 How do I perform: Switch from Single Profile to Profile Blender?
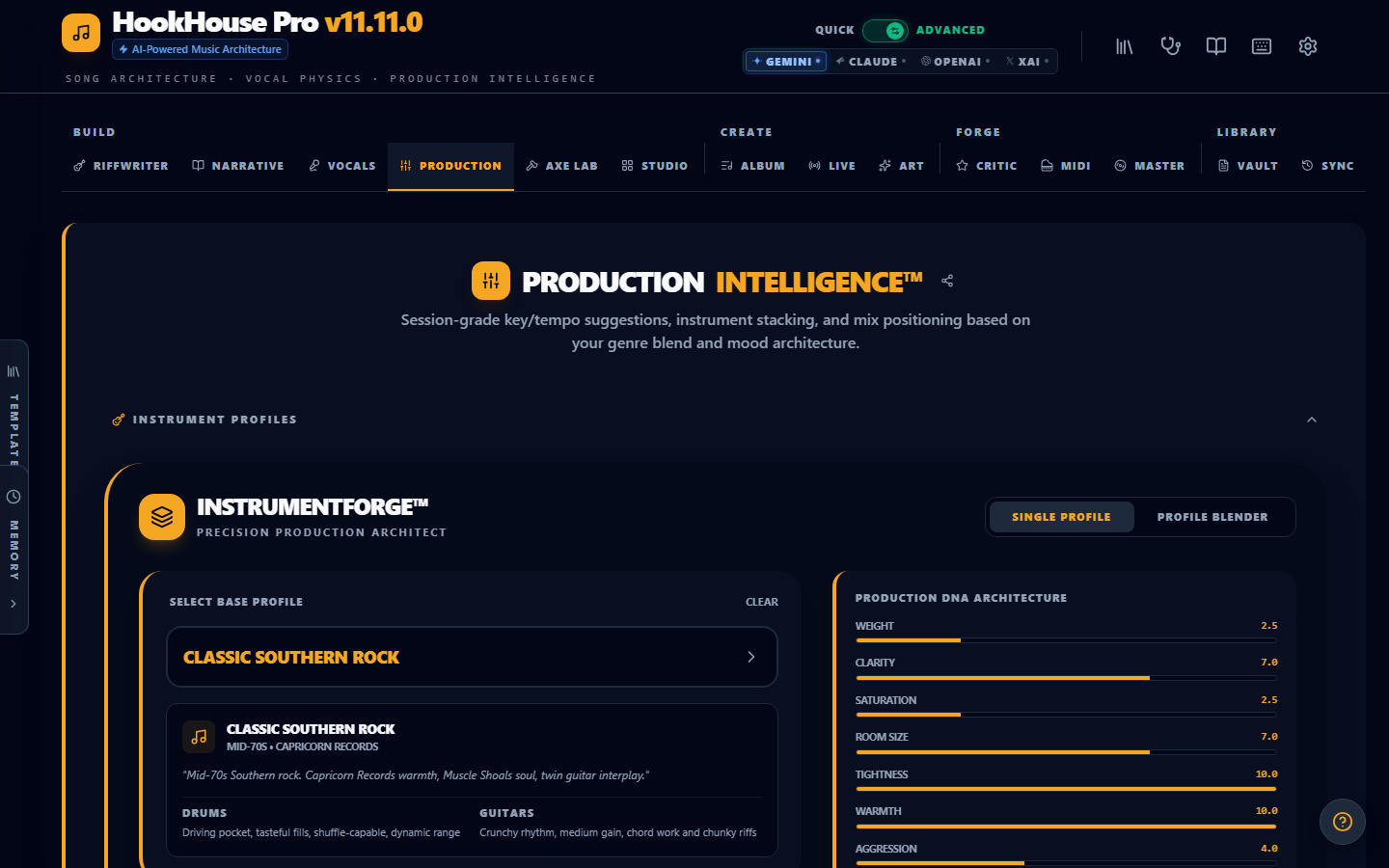pyautogui.click(x=1212, y=517)
